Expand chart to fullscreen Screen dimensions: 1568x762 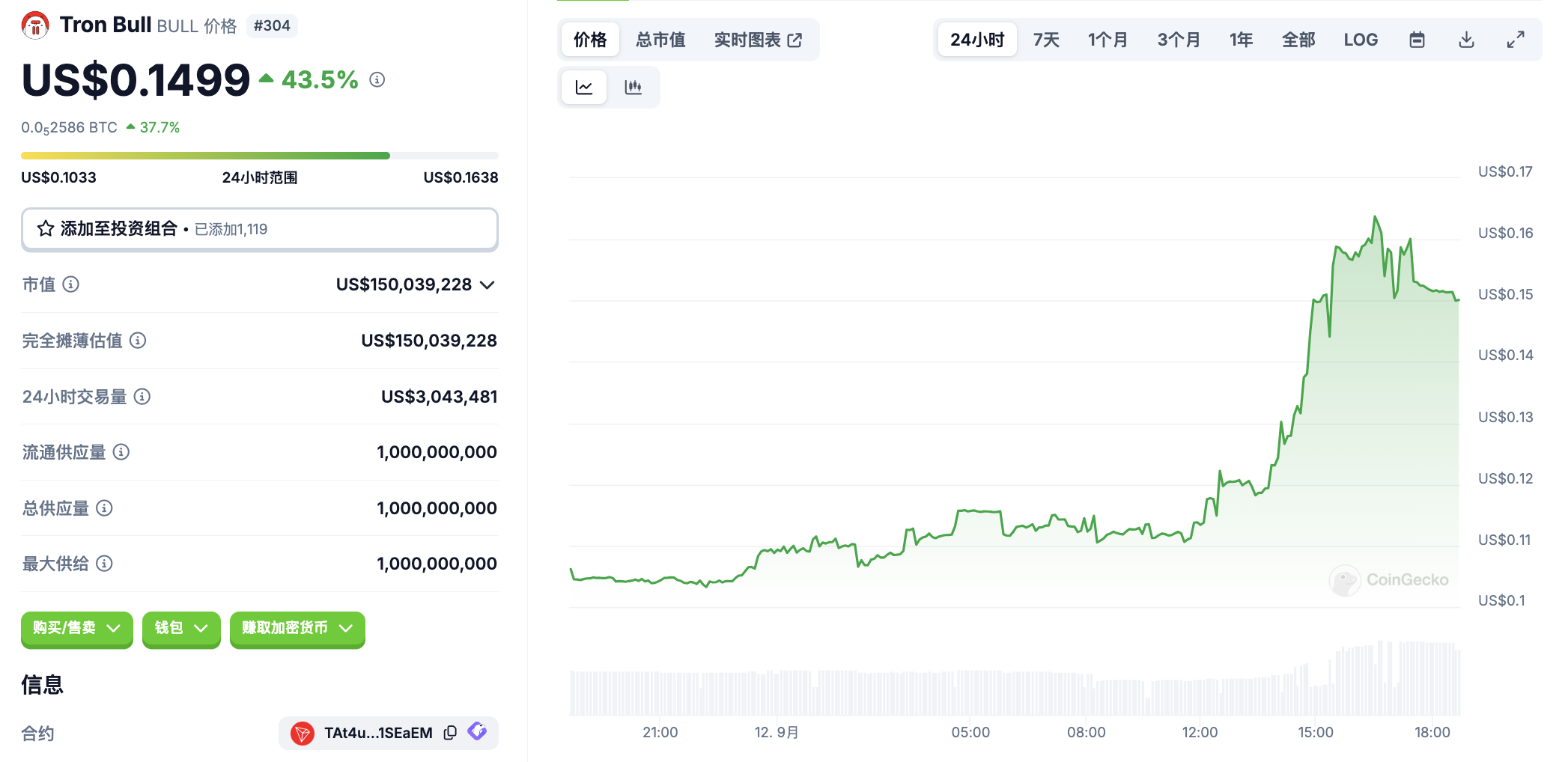pyautogui.click(x=1516, y=40)
